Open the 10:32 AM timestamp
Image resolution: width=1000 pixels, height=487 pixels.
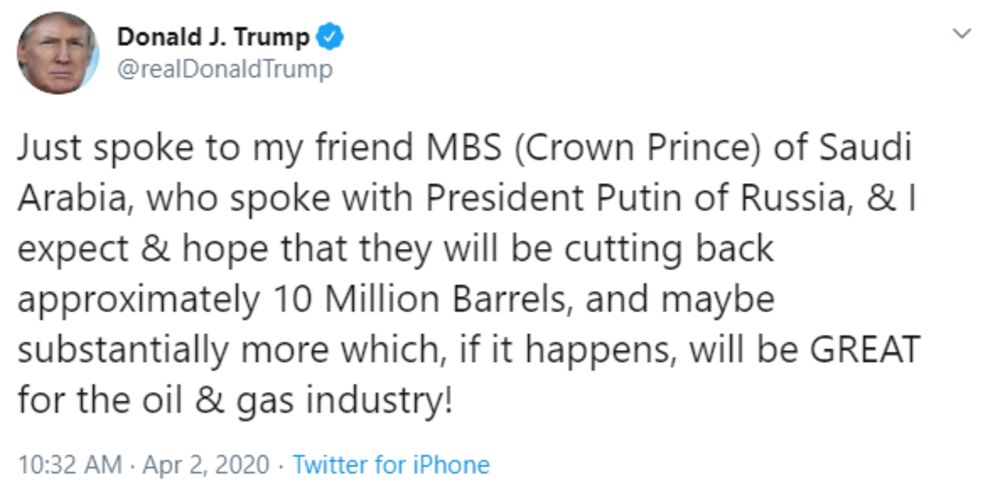(70, 465)
